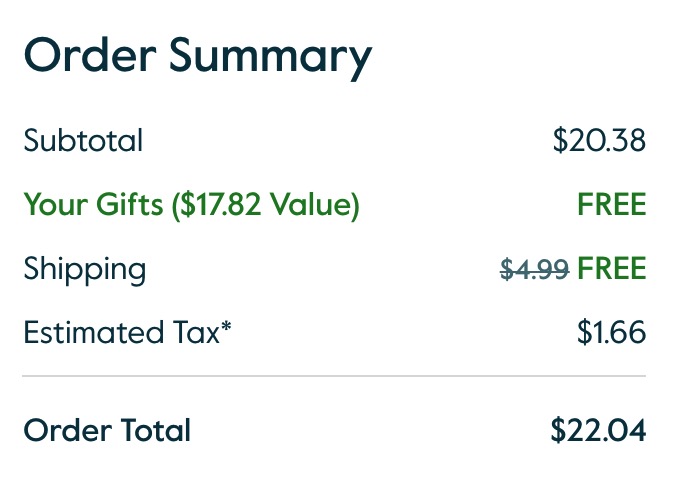Click the word Total in the bottom row
Viewport: 684px width, 490px height.
pyautogui.click(x=155, y=431)
